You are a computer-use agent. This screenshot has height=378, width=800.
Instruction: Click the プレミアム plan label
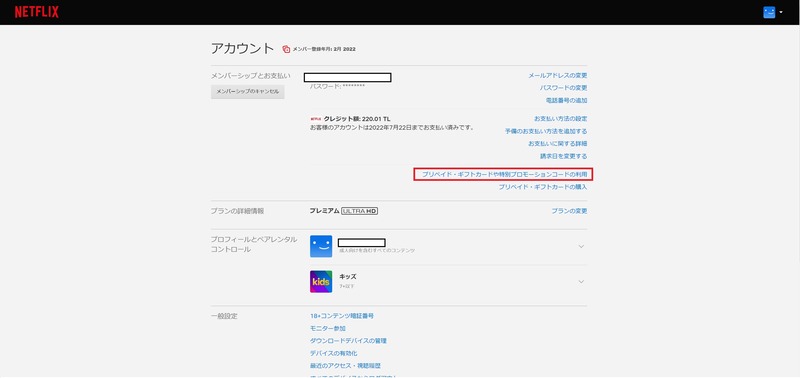(x=324, y=211)
